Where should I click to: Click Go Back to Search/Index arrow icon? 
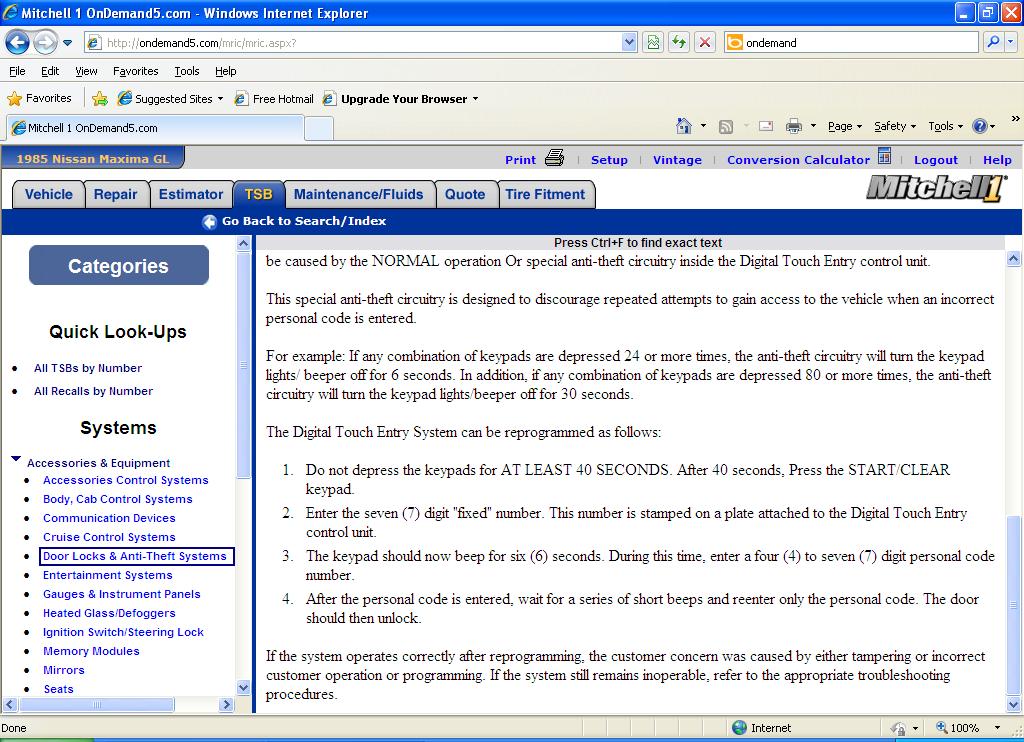[210, 222]
